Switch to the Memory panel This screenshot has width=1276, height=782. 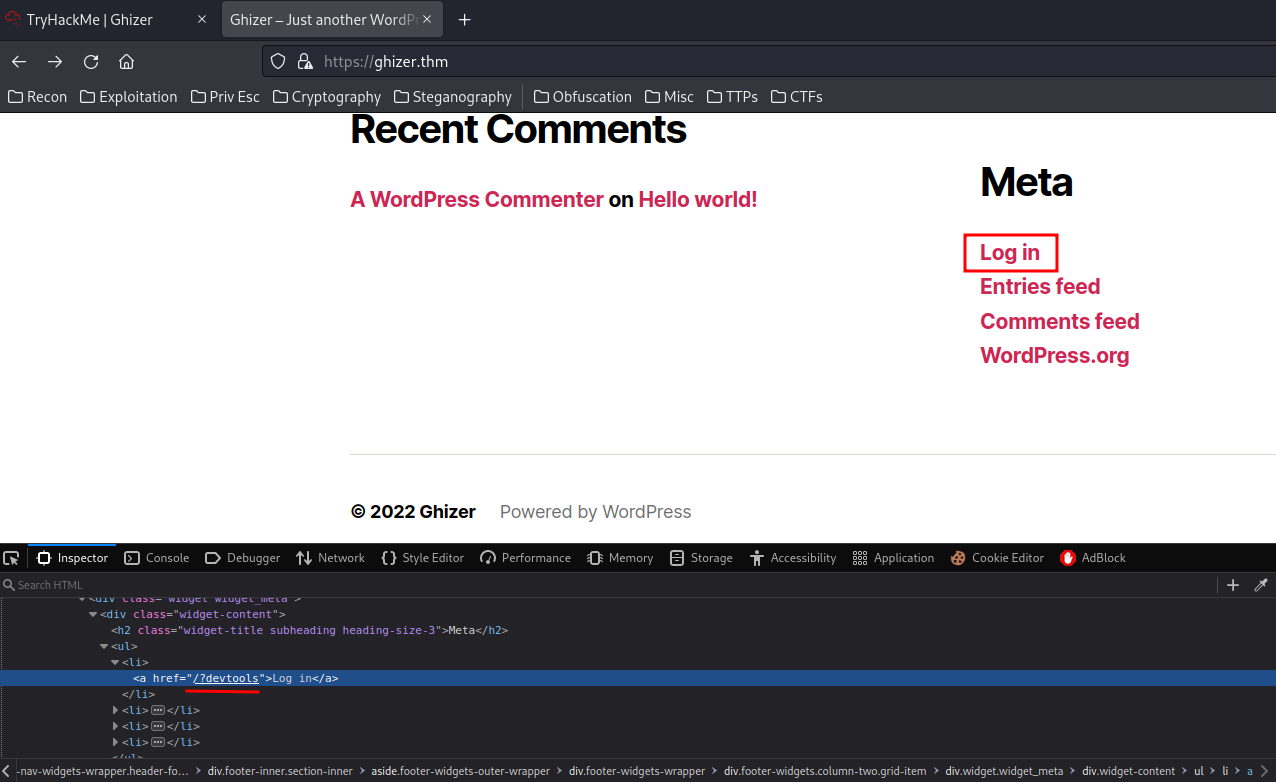620,558
